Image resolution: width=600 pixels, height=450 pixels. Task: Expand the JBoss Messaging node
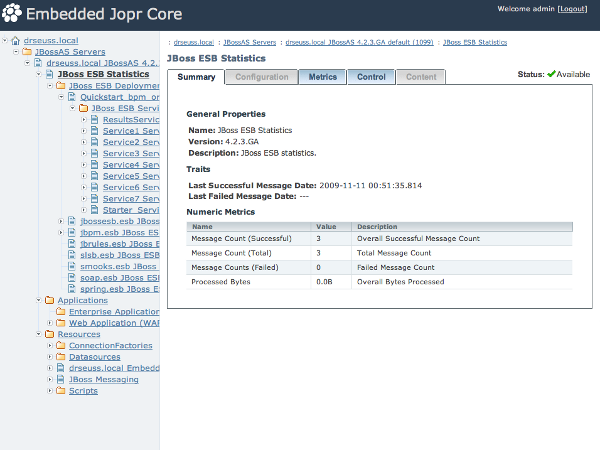point(50,379)
